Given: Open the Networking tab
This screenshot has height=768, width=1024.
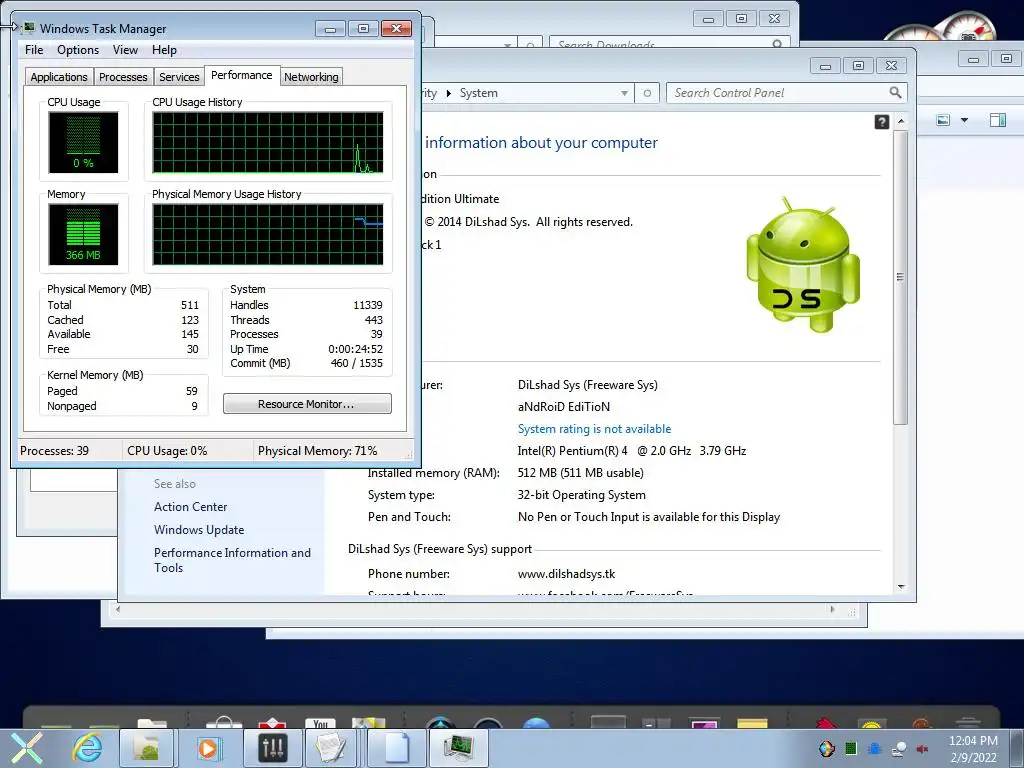Looking at the screenshot, I should pos(311,77).
